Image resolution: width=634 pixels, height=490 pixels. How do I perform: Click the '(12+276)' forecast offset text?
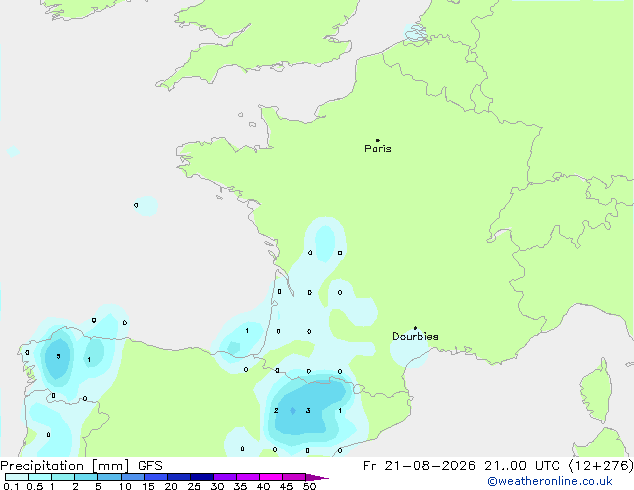[x=601, y=466]
